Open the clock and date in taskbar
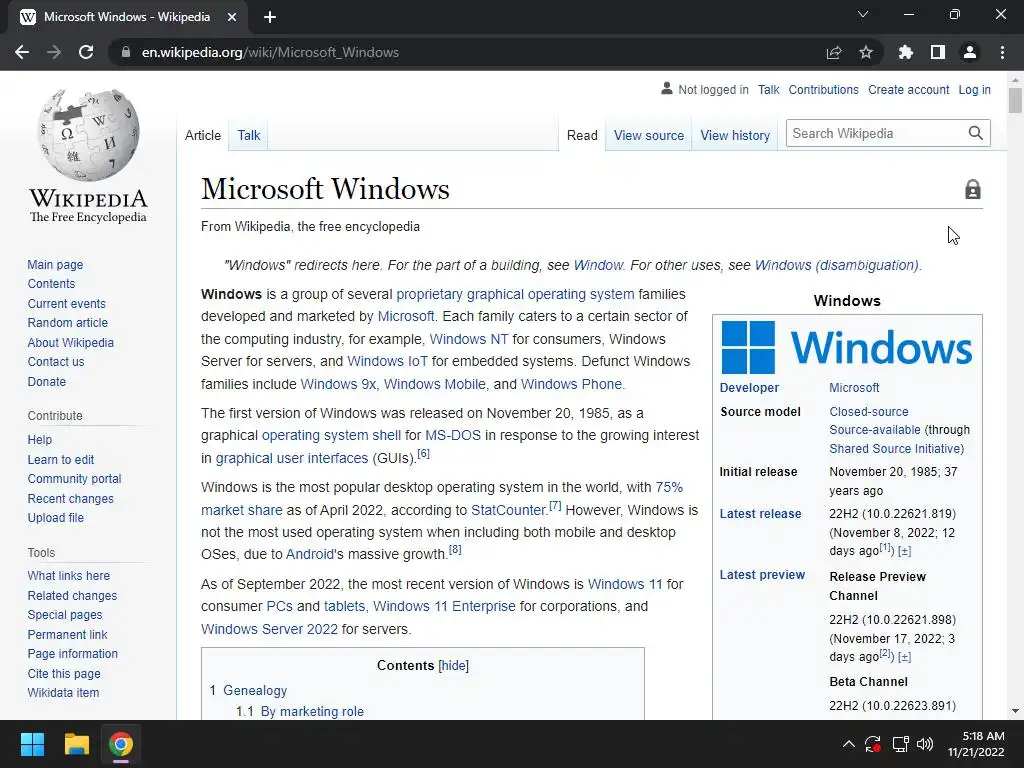The height and width of the screenshot is (768, 1024). tap(976, 744)
